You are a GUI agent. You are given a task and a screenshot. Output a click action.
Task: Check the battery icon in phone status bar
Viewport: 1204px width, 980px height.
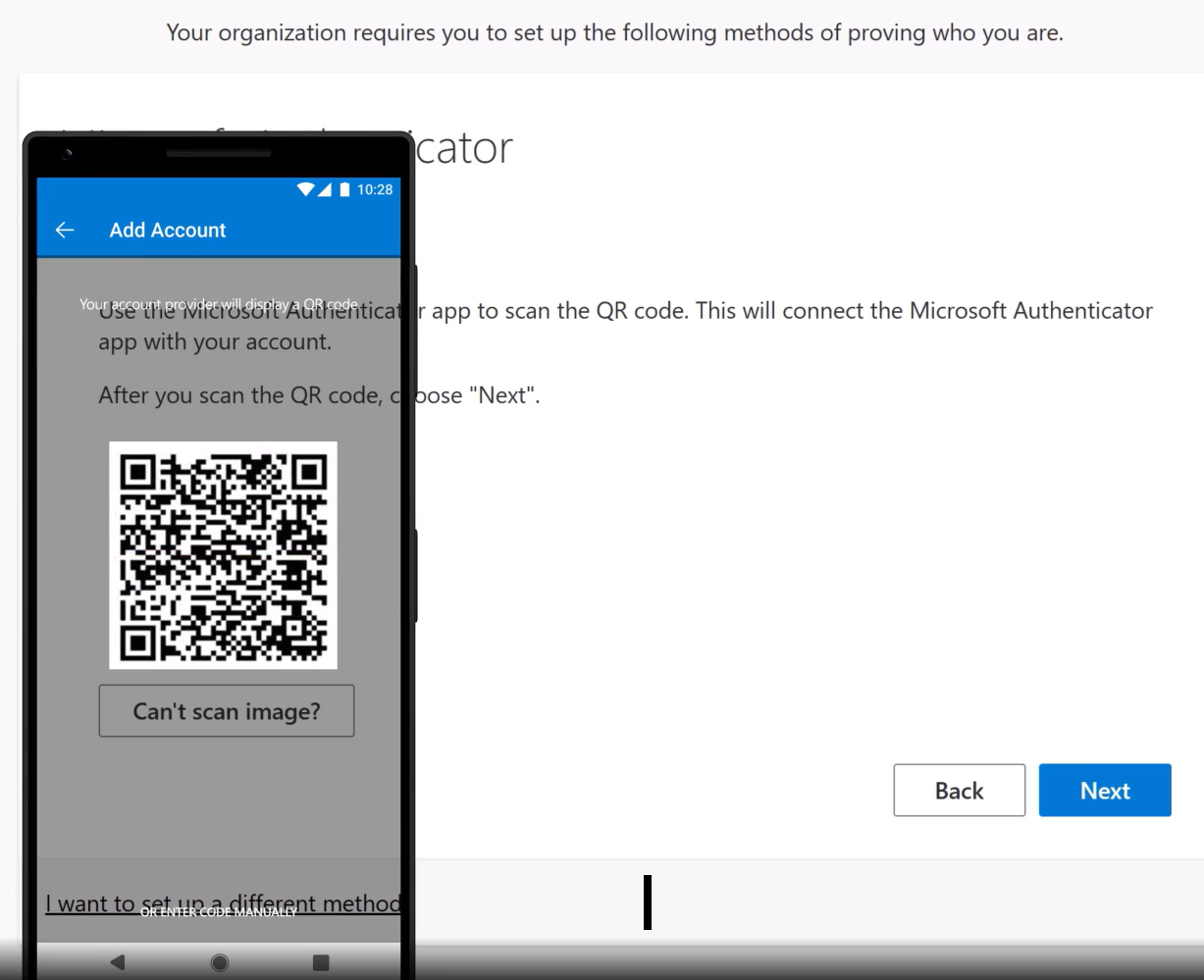coord(344,189)
